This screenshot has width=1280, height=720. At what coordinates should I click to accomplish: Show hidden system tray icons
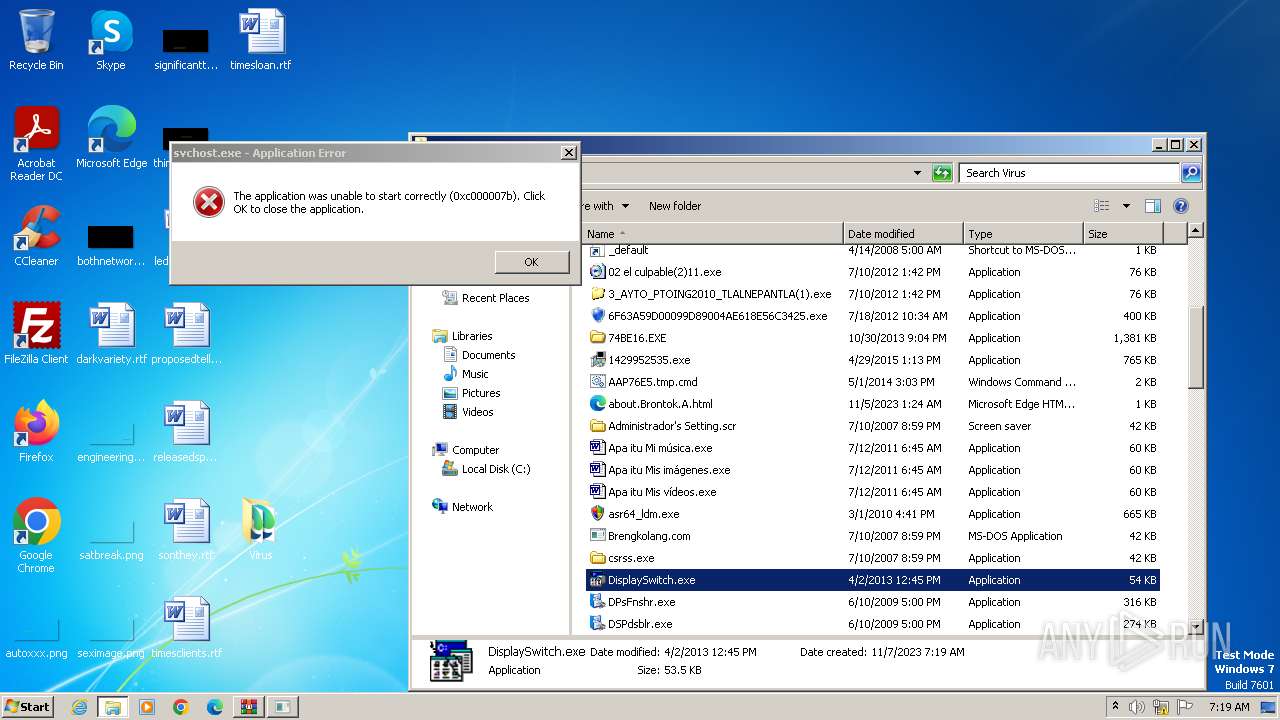coord(1116,706)
